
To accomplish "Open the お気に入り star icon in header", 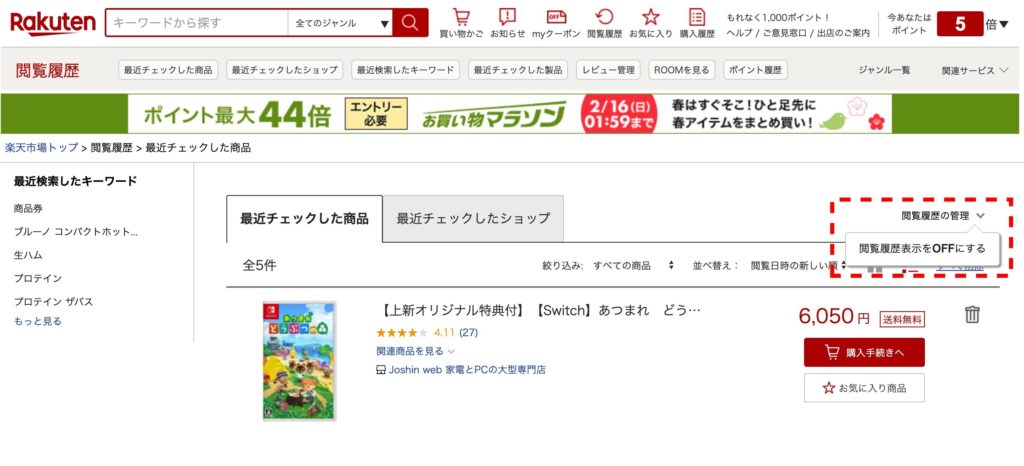I will click(x=650, y=23).
